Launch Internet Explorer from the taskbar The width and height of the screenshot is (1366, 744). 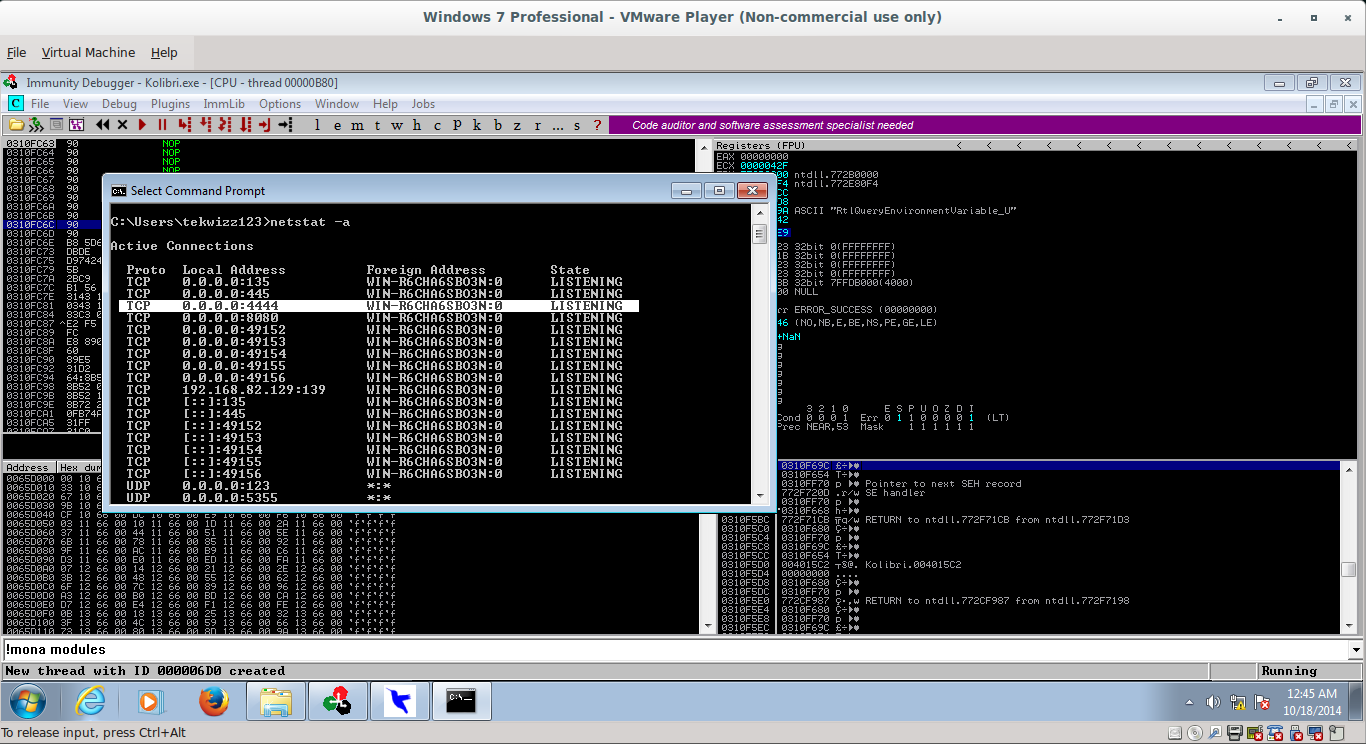point(90,702)
